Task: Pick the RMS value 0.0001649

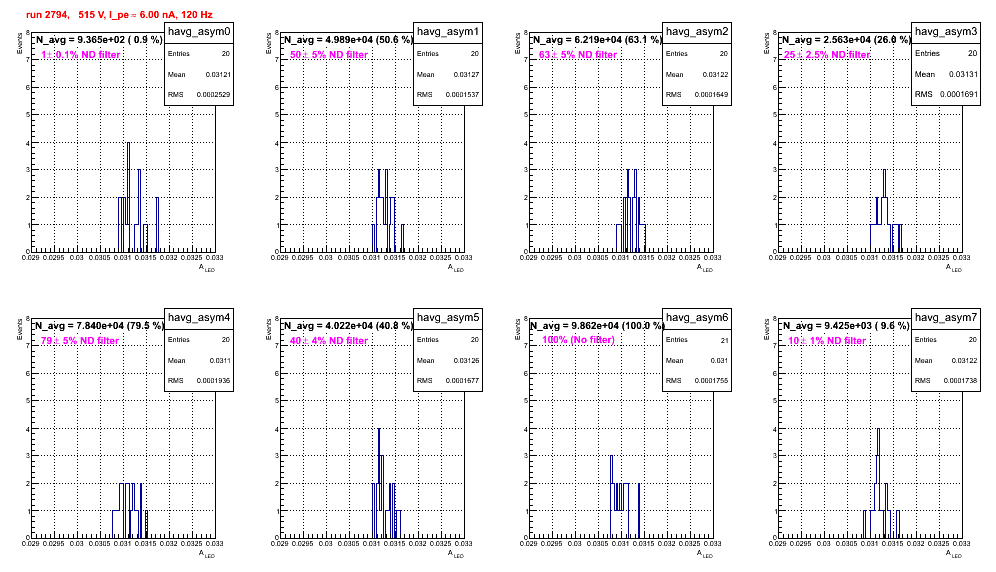Action: [712, 95]
